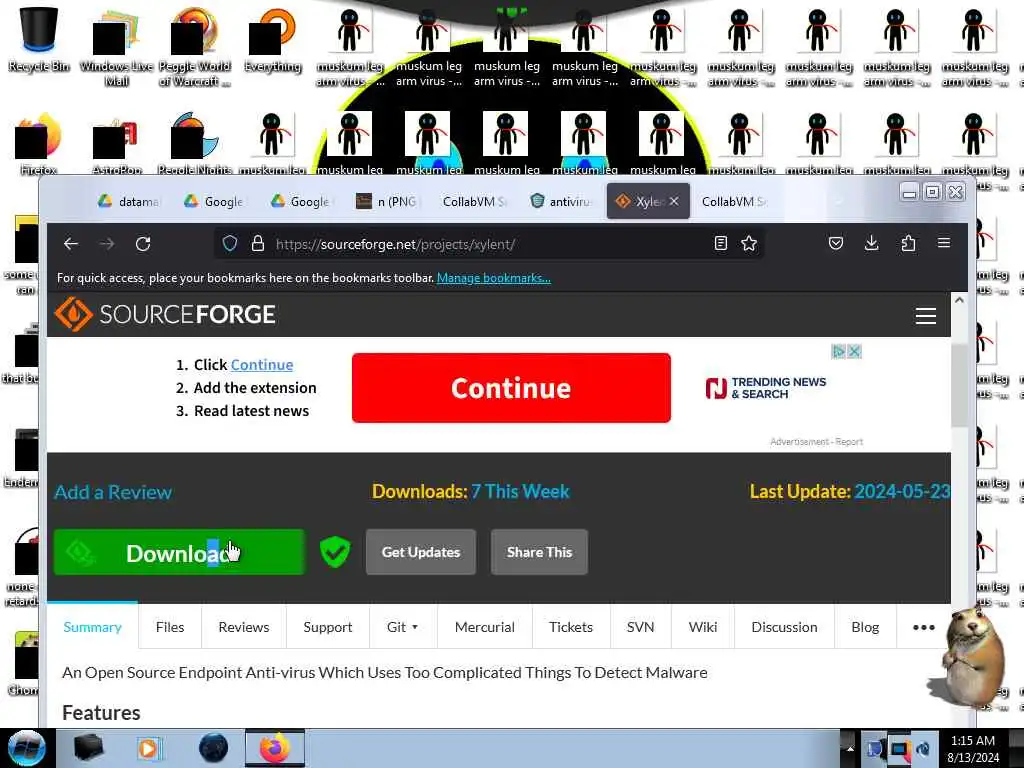Image resolution: width=1024 pixels, height=768 pixels.
Task: Open Firefox desktop shortcut
Action: click(x=39, y=144)
